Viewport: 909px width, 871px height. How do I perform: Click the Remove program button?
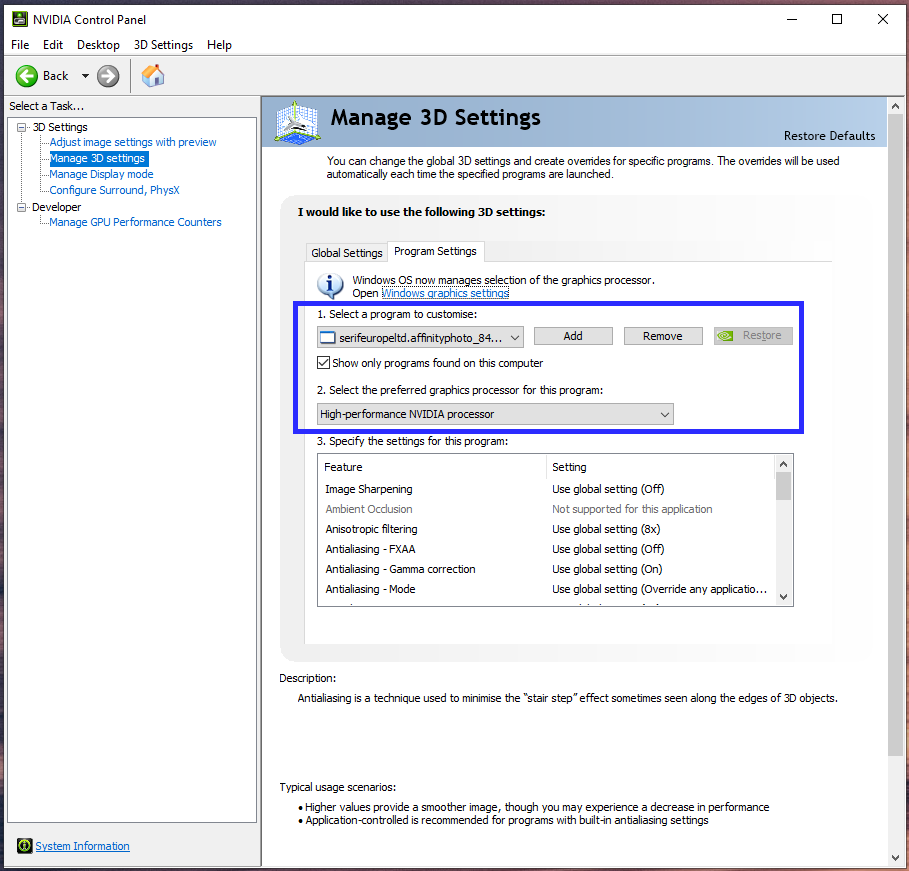point(663,336)
